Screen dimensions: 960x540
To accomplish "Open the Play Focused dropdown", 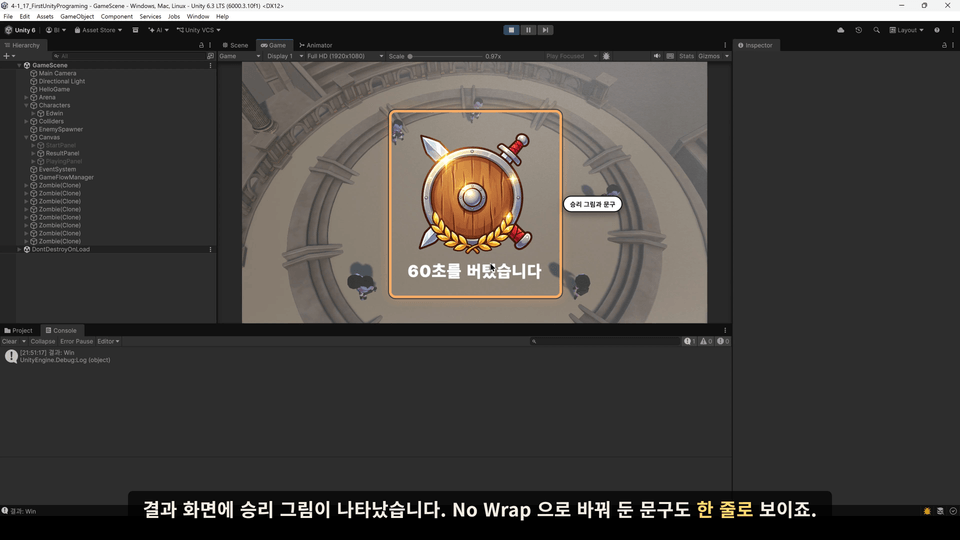I will coord(570,56).
